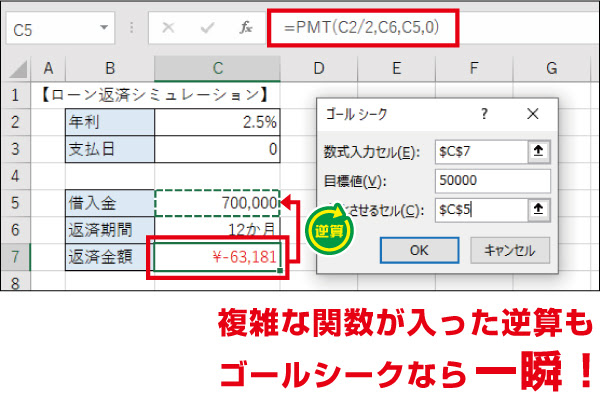
Task: Click the 返済期間 label cell
Action: point(110,230)
